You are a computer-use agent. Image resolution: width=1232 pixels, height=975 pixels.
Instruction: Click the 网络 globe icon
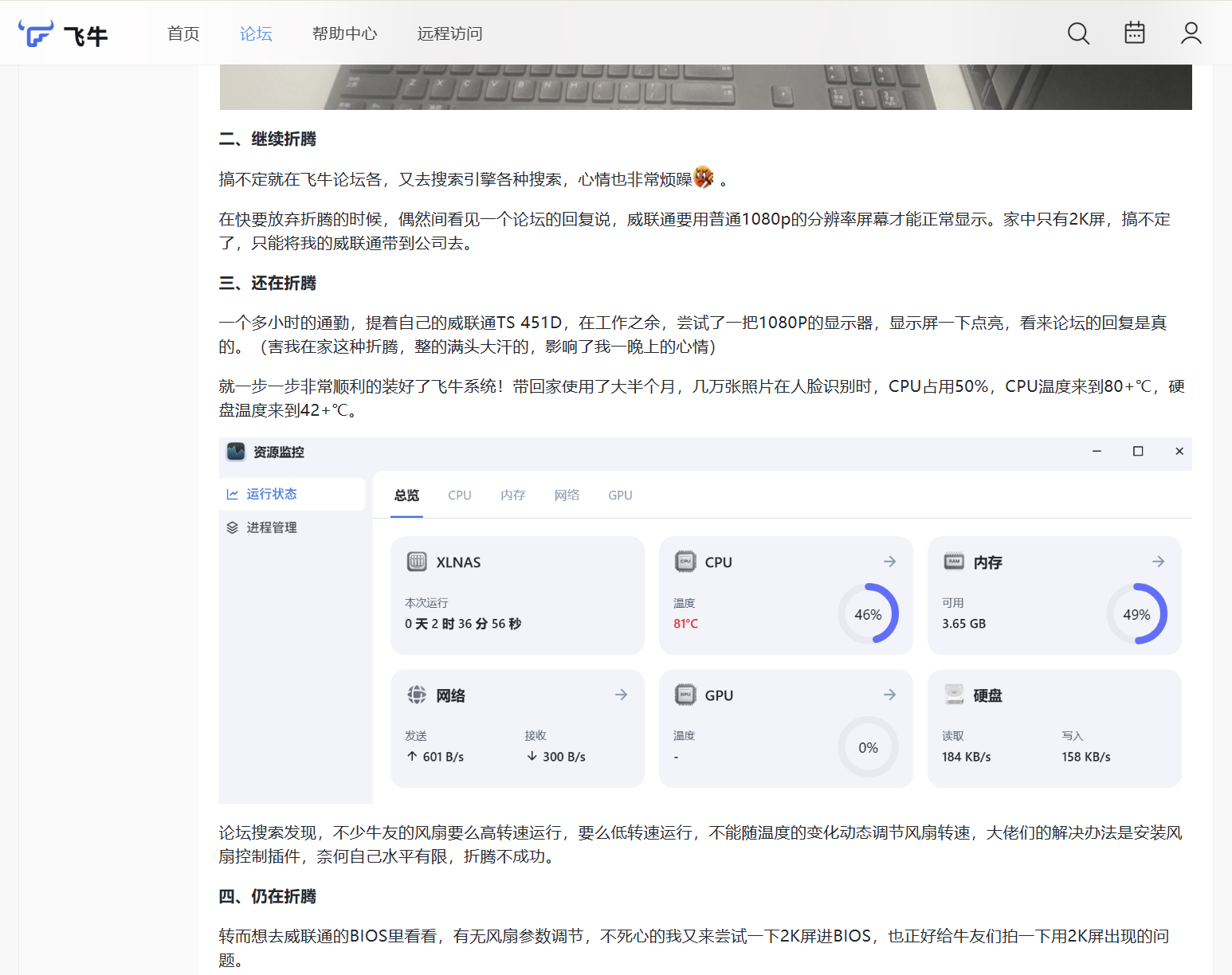[x=417, y=695]
